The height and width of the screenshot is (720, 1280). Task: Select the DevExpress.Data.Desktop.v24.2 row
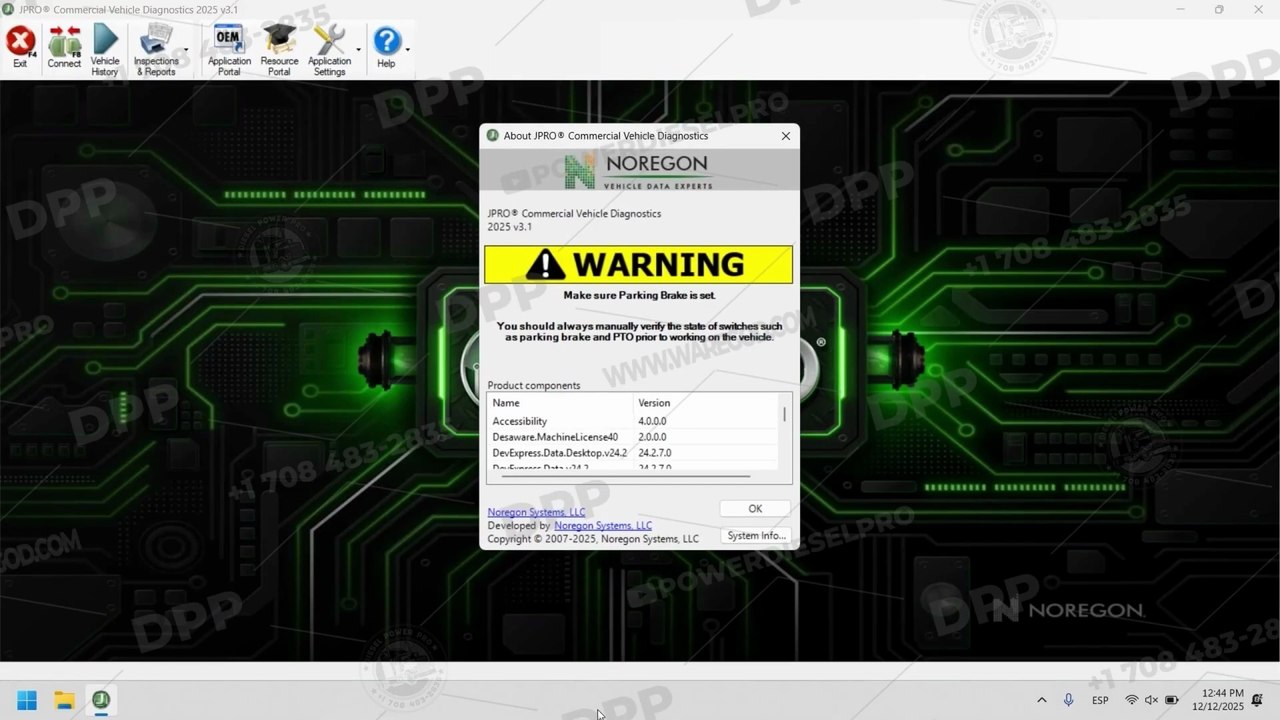point(633,453)
